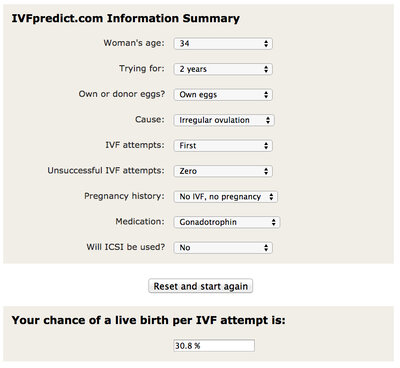
Task: Open the Unsuccessful IVF attempts dropdown showing Zero
Action: 223,171
